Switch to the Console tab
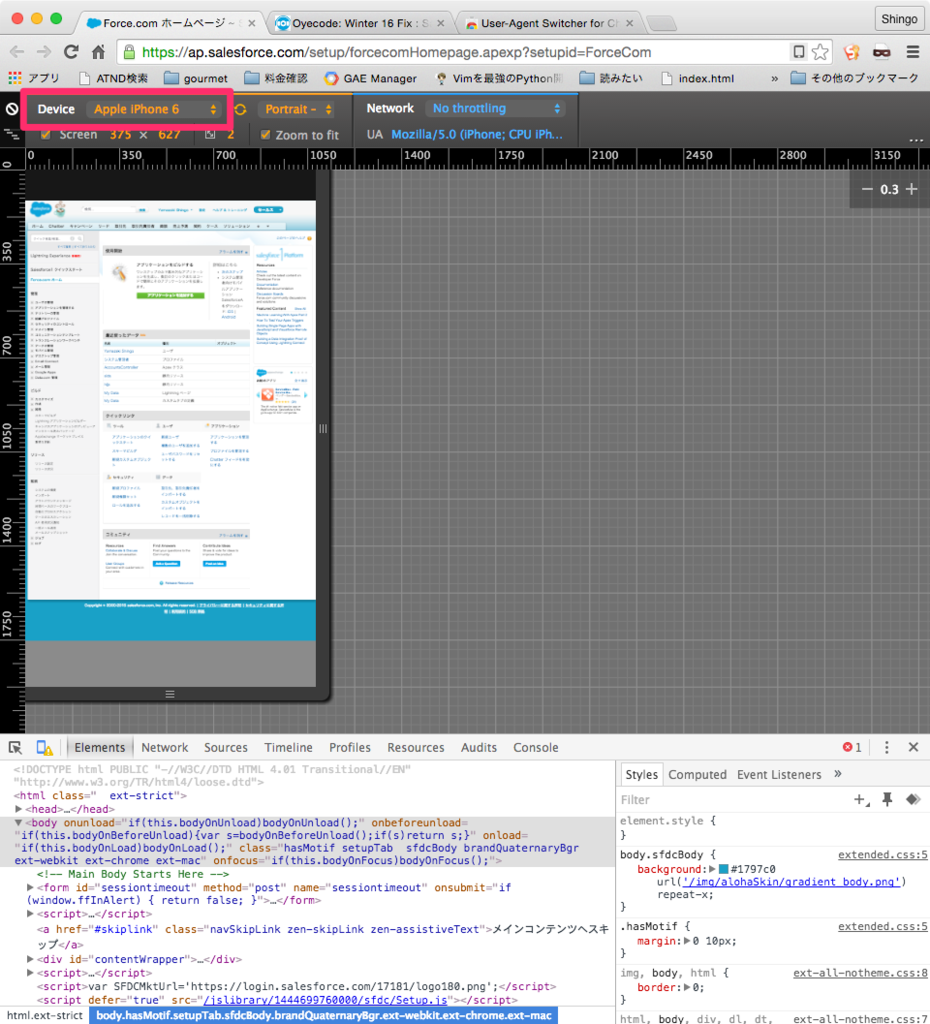 coord(535,747)
